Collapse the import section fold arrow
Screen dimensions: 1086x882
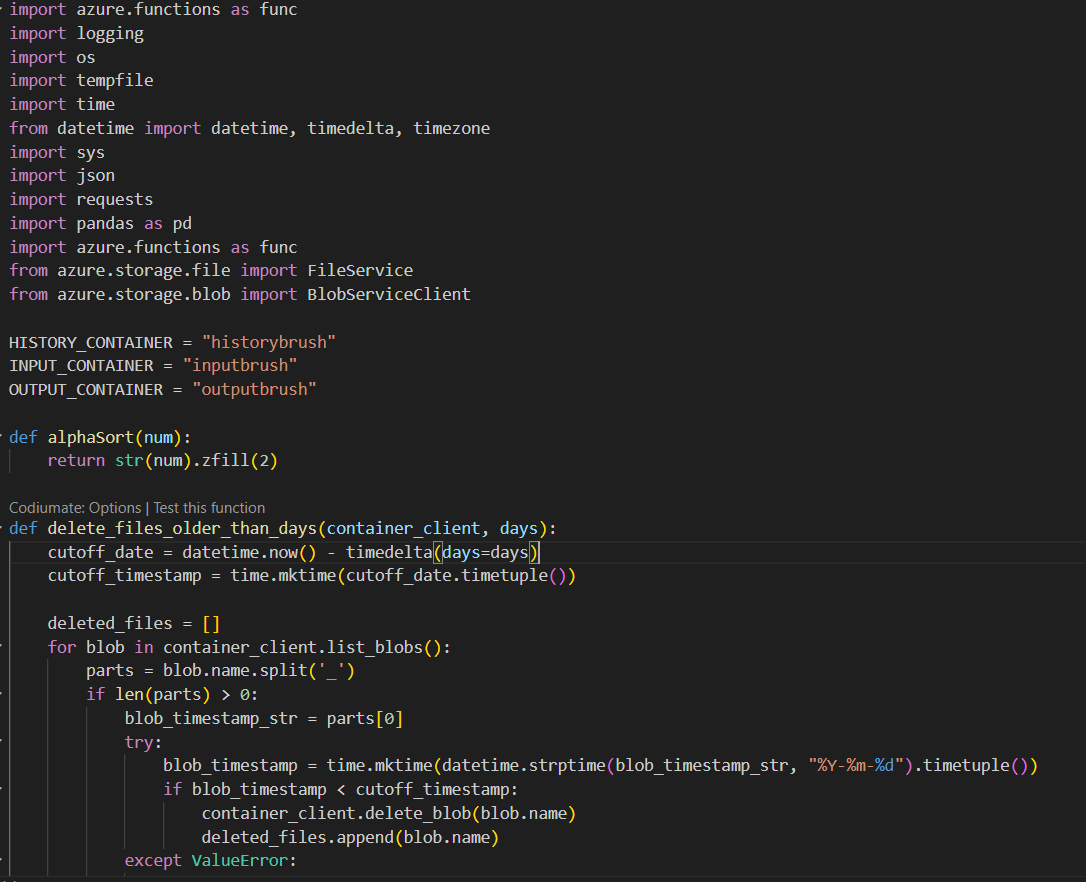2,9
